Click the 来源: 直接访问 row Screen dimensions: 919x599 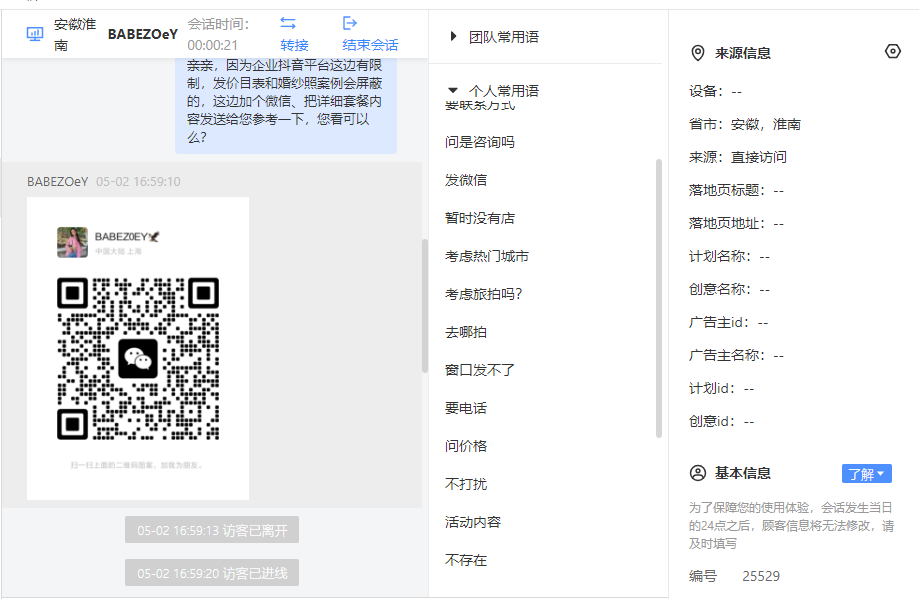(737, 157)
